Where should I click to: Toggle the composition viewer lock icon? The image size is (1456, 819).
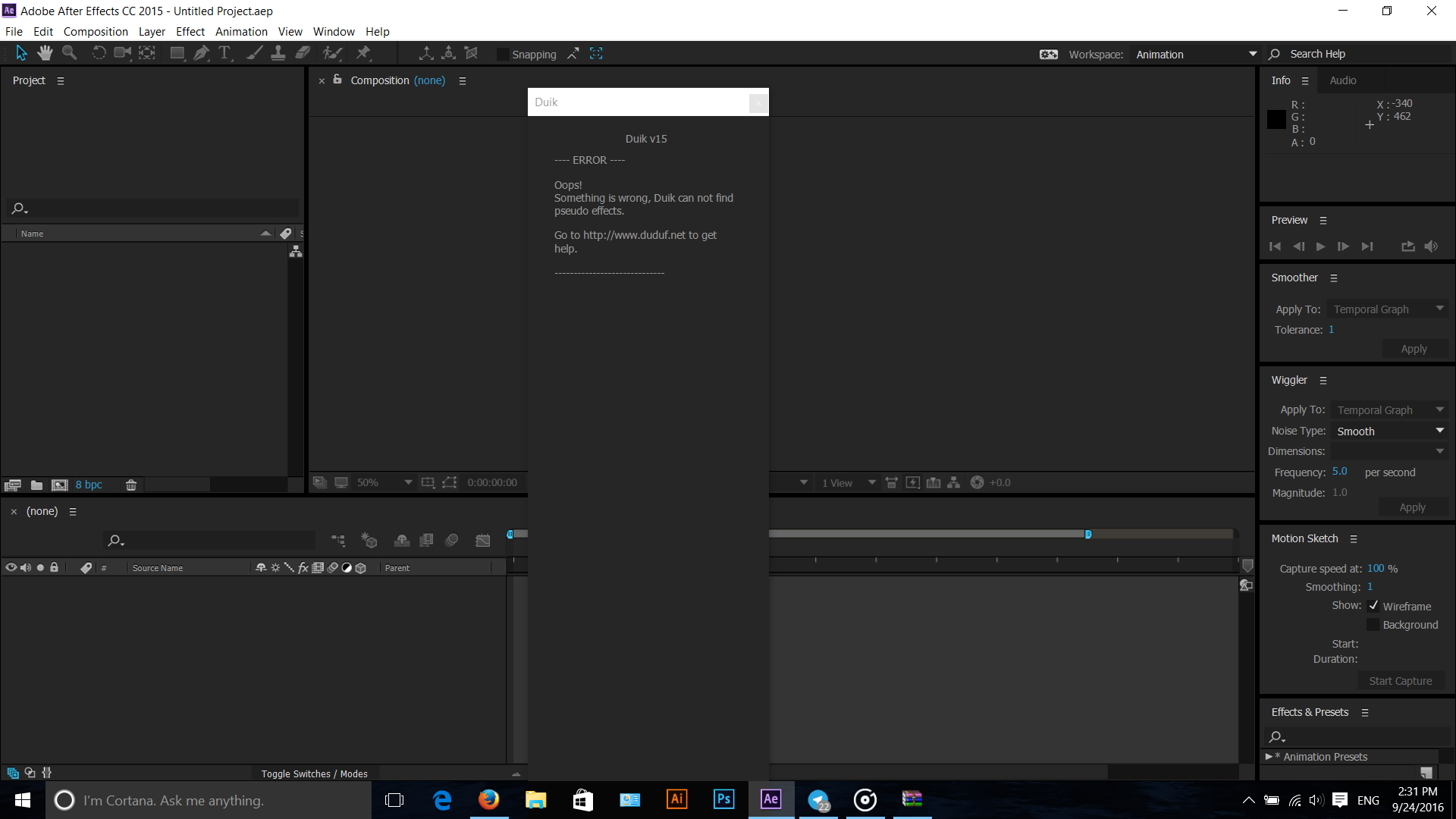pos(337,80)
